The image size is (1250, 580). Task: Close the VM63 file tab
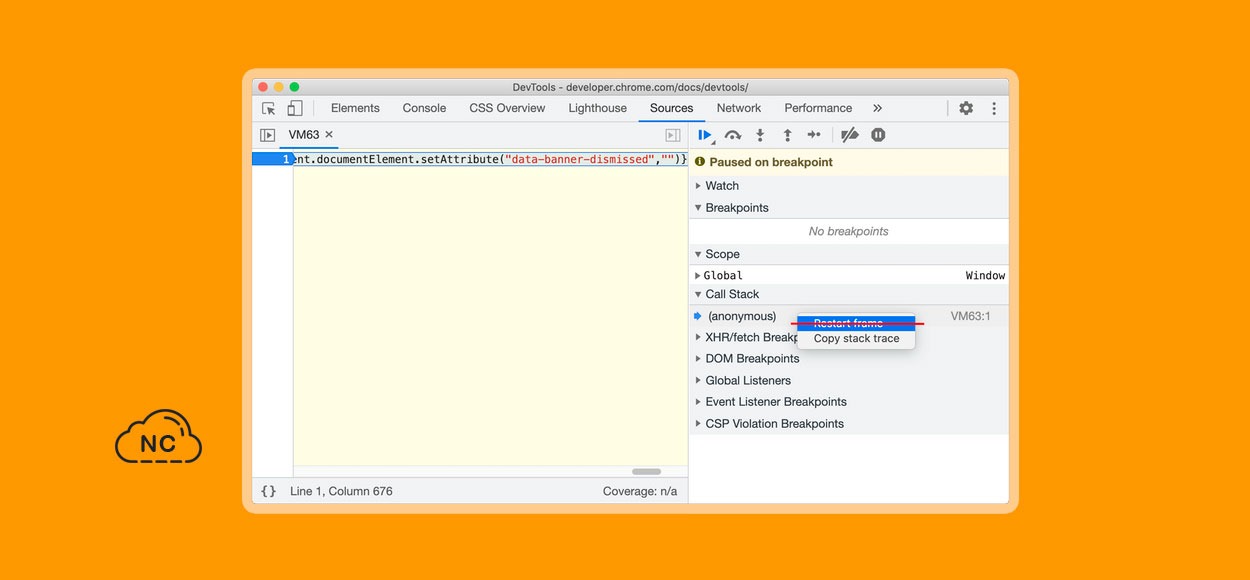point(329,134)
